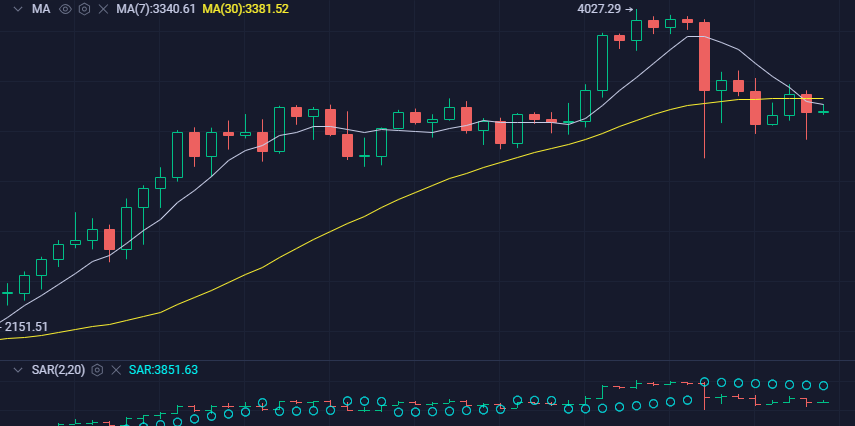Select the MA(7):3340.61 value label

click(x=155, y=9)
